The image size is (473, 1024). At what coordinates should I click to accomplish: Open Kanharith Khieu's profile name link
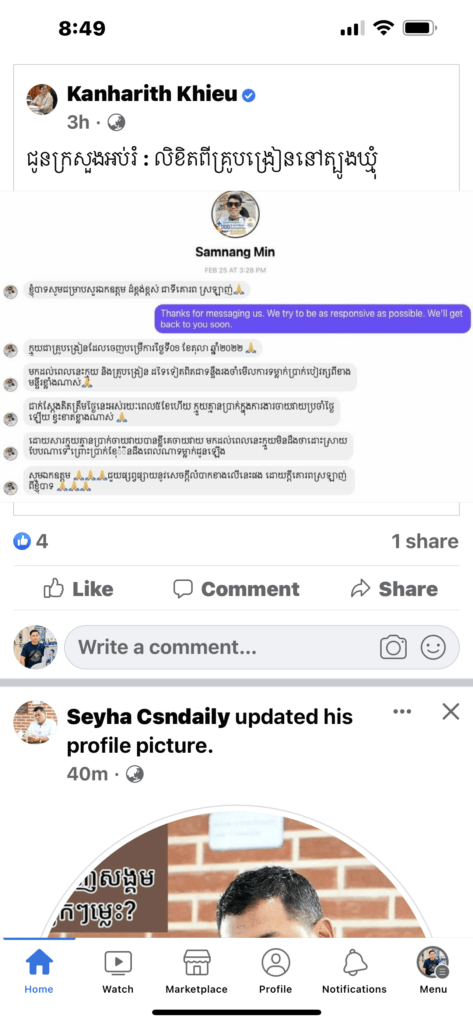152,95
